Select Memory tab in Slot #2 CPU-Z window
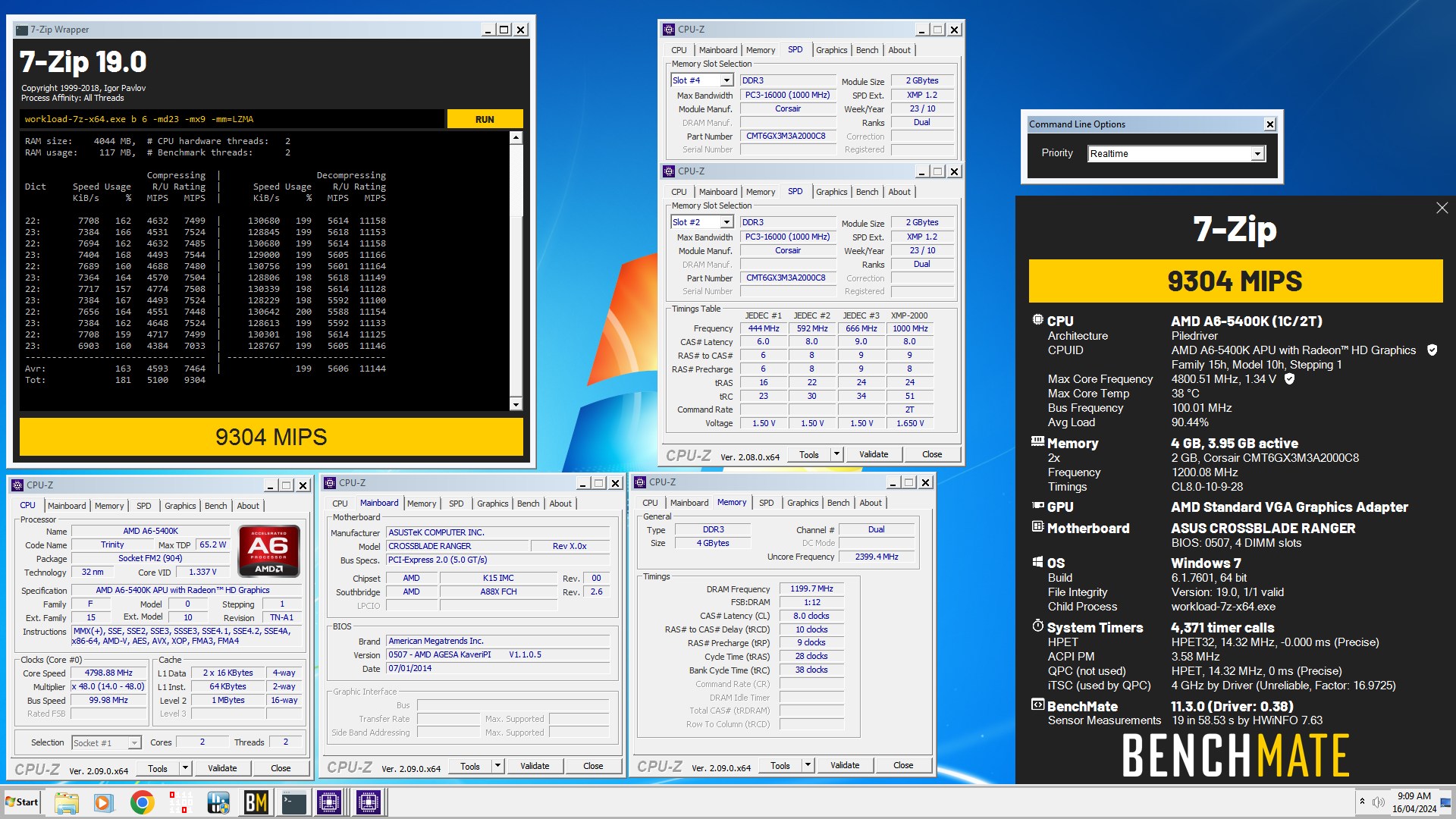 [x=760, y=192]
